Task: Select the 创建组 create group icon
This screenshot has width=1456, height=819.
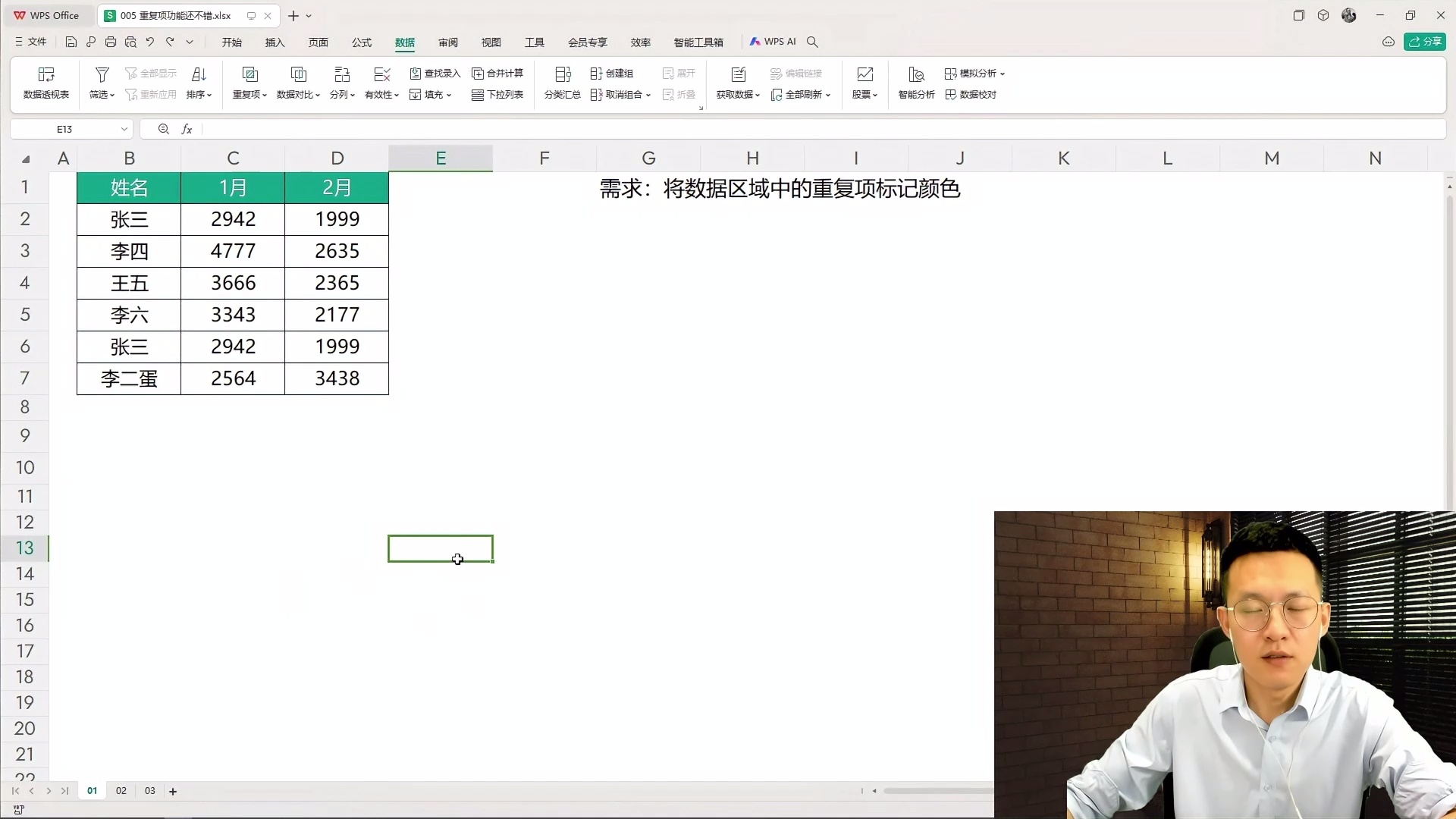Action: pos(611,73)
